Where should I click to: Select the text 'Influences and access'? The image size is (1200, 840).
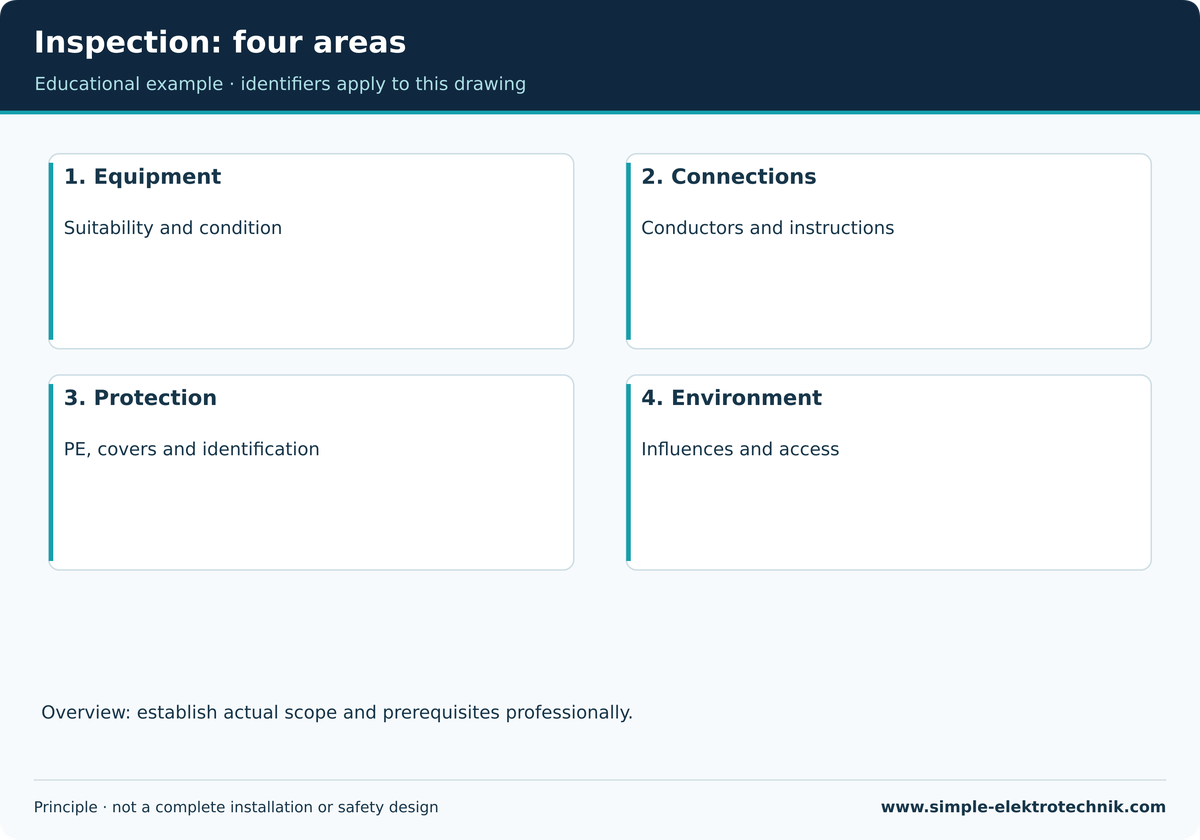pos(740,450)
